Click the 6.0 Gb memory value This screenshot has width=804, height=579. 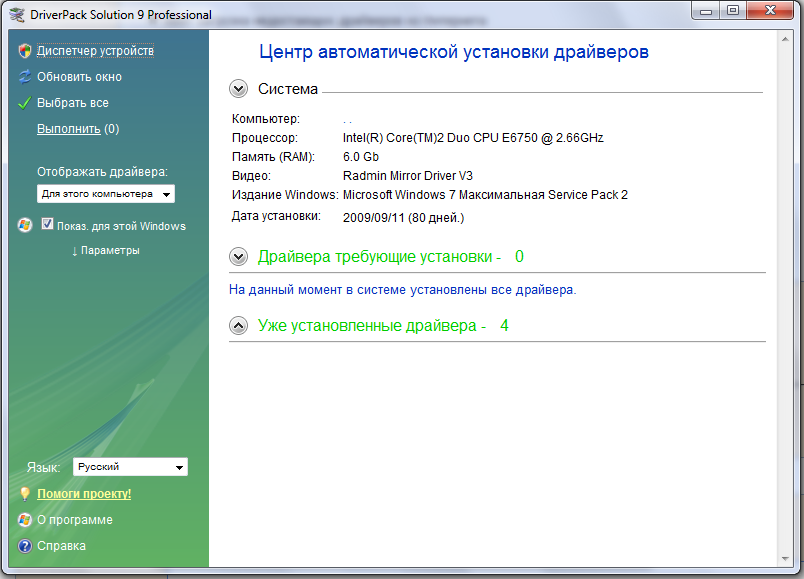[361, 157]
